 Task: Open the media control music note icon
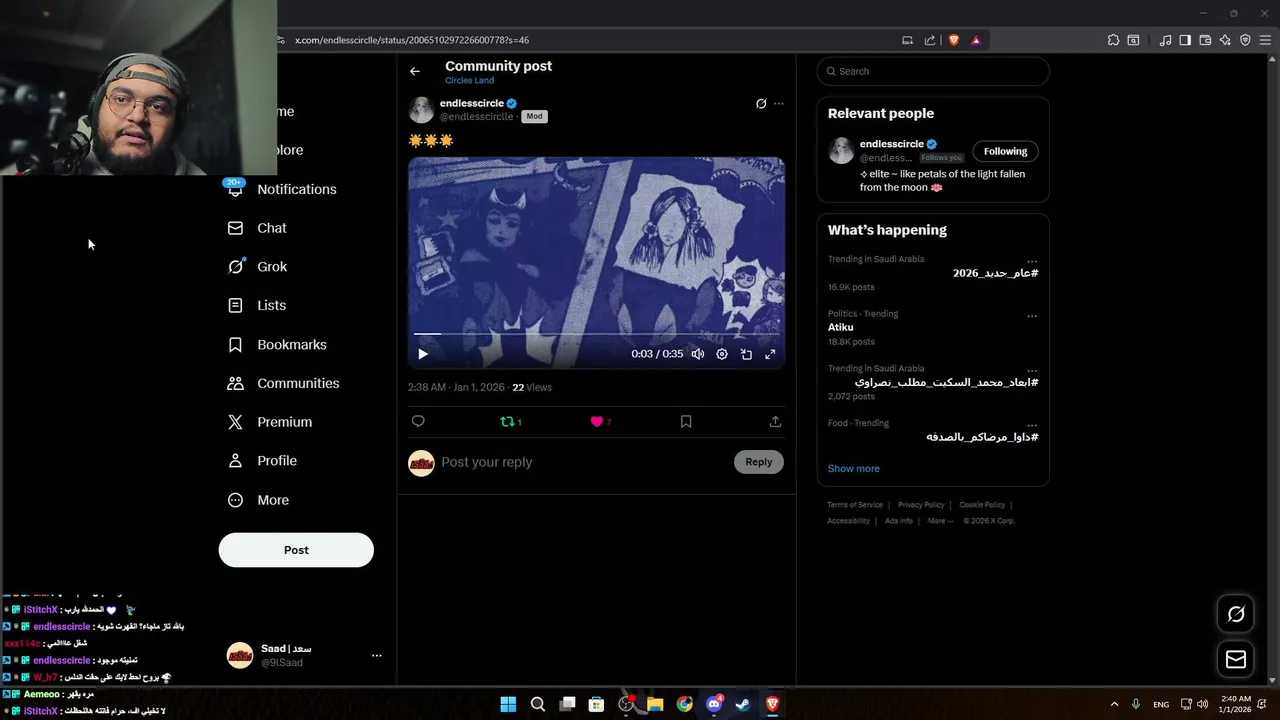point(1165,40)
